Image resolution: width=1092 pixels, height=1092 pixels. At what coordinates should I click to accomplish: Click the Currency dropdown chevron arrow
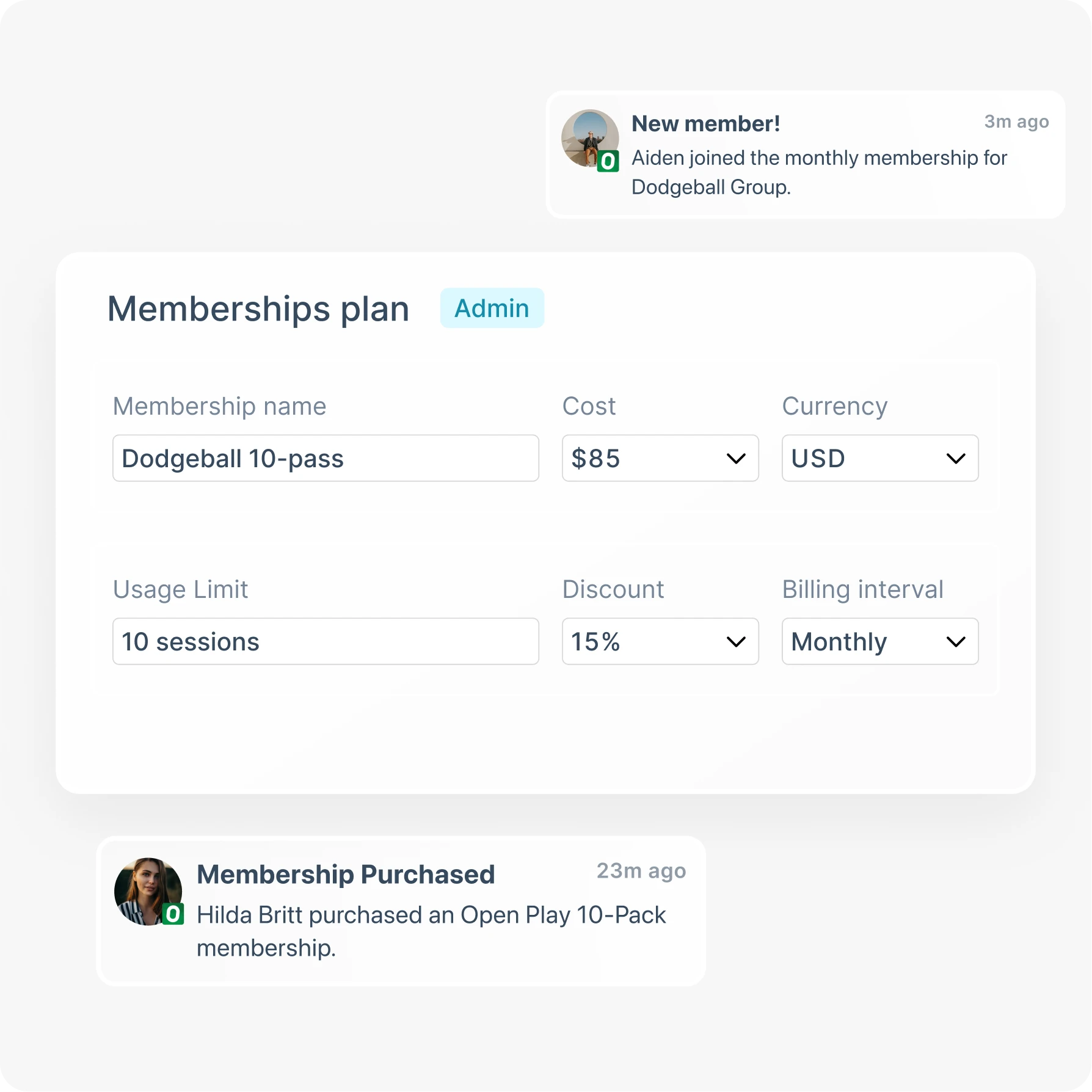(956, 459)
